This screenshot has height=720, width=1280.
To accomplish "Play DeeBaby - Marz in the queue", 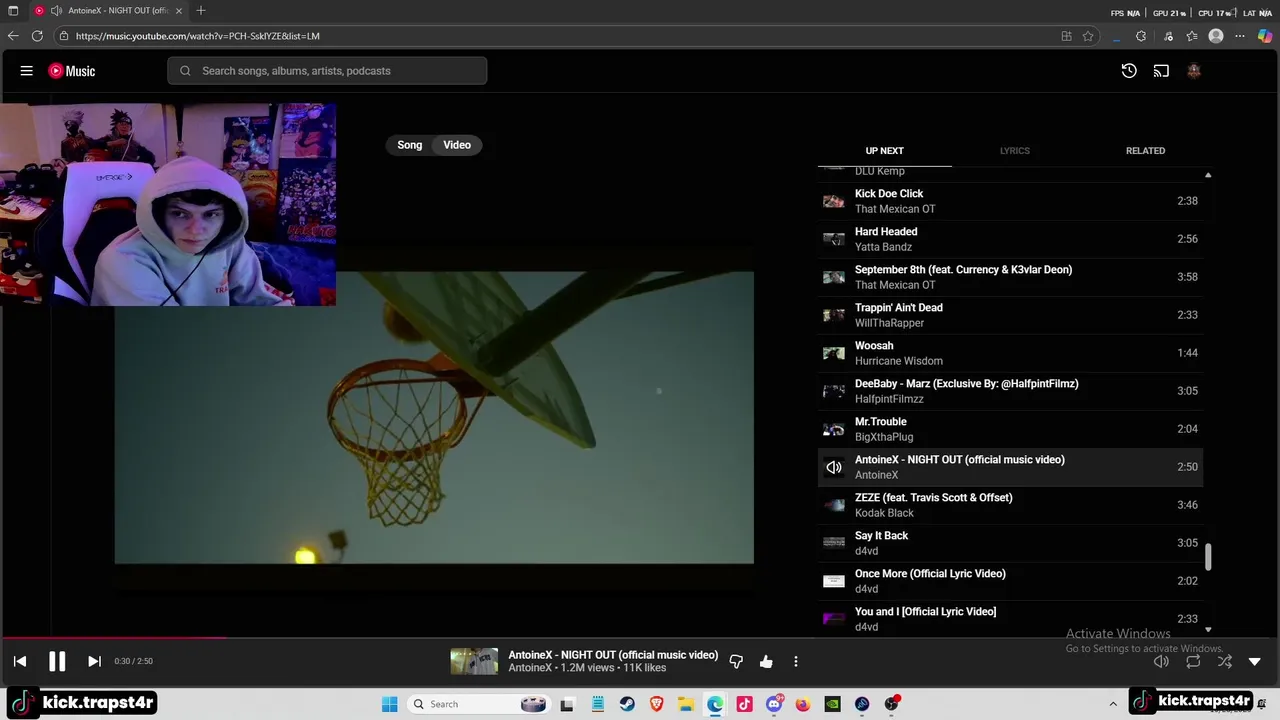I will (1010, 391).
